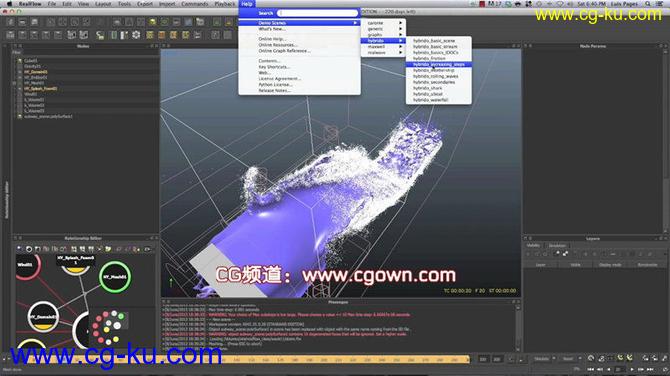Open the Apple menu
This screenshot has height=376, width=670.
[x=9, y=4]
